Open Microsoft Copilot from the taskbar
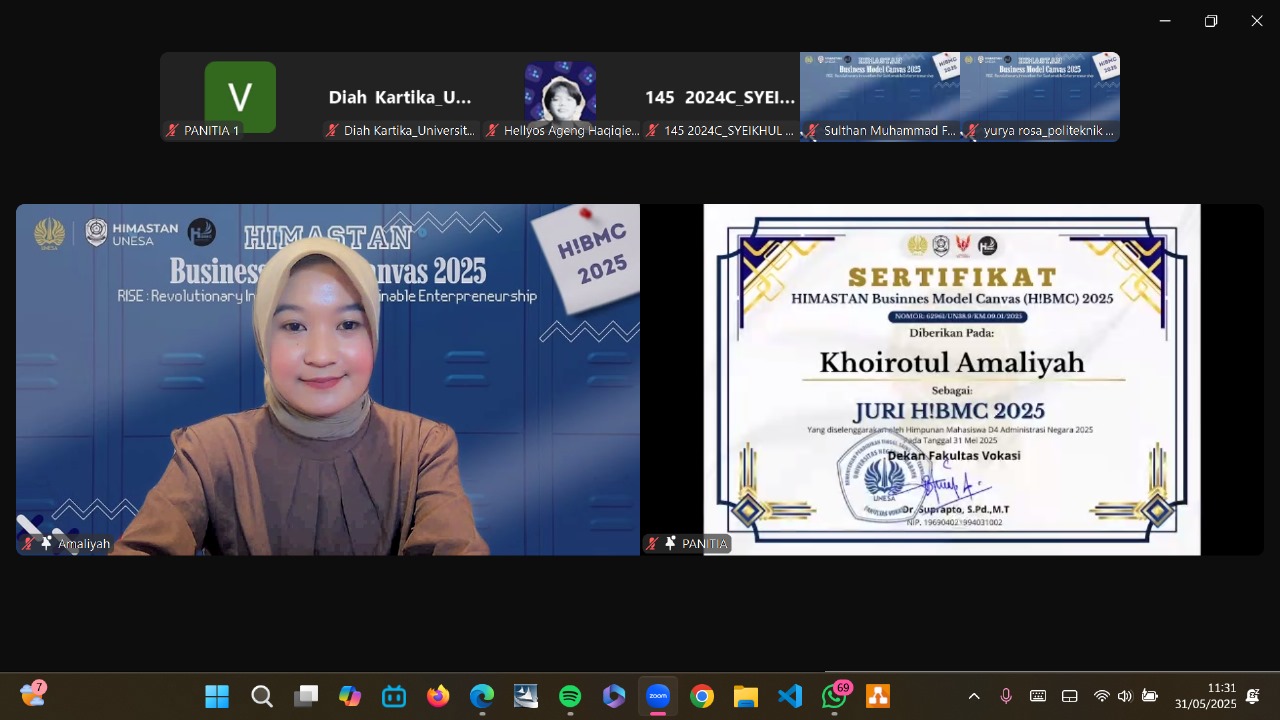1280x720 pixels. [350, 696]
